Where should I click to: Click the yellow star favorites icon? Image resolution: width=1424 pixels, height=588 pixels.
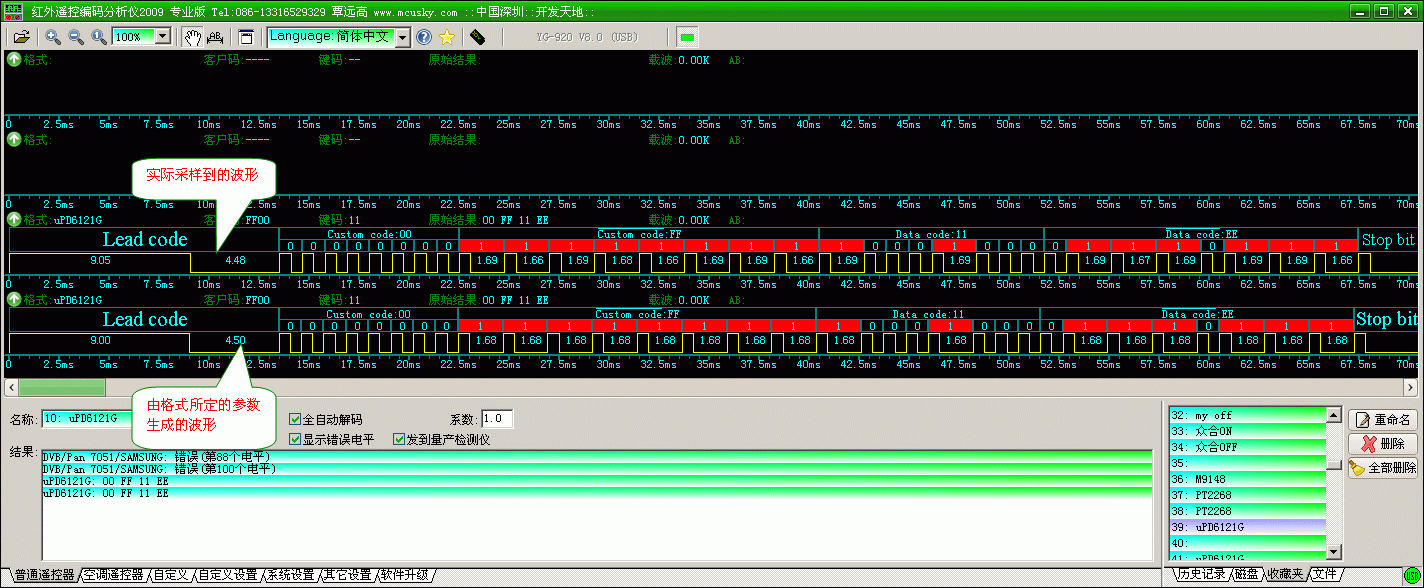click(x=447, y=37)
